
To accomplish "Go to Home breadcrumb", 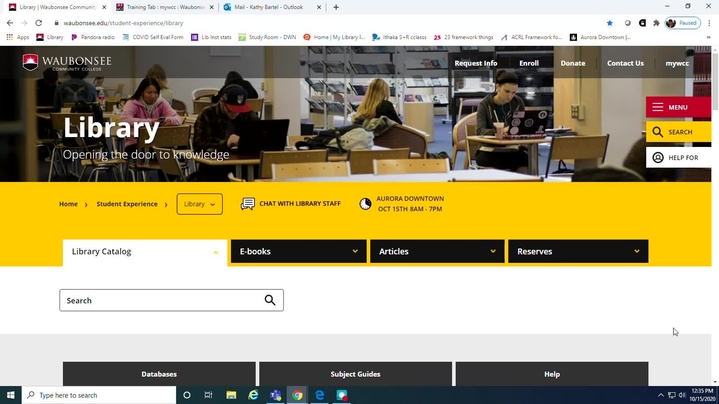I will [68, 204].
